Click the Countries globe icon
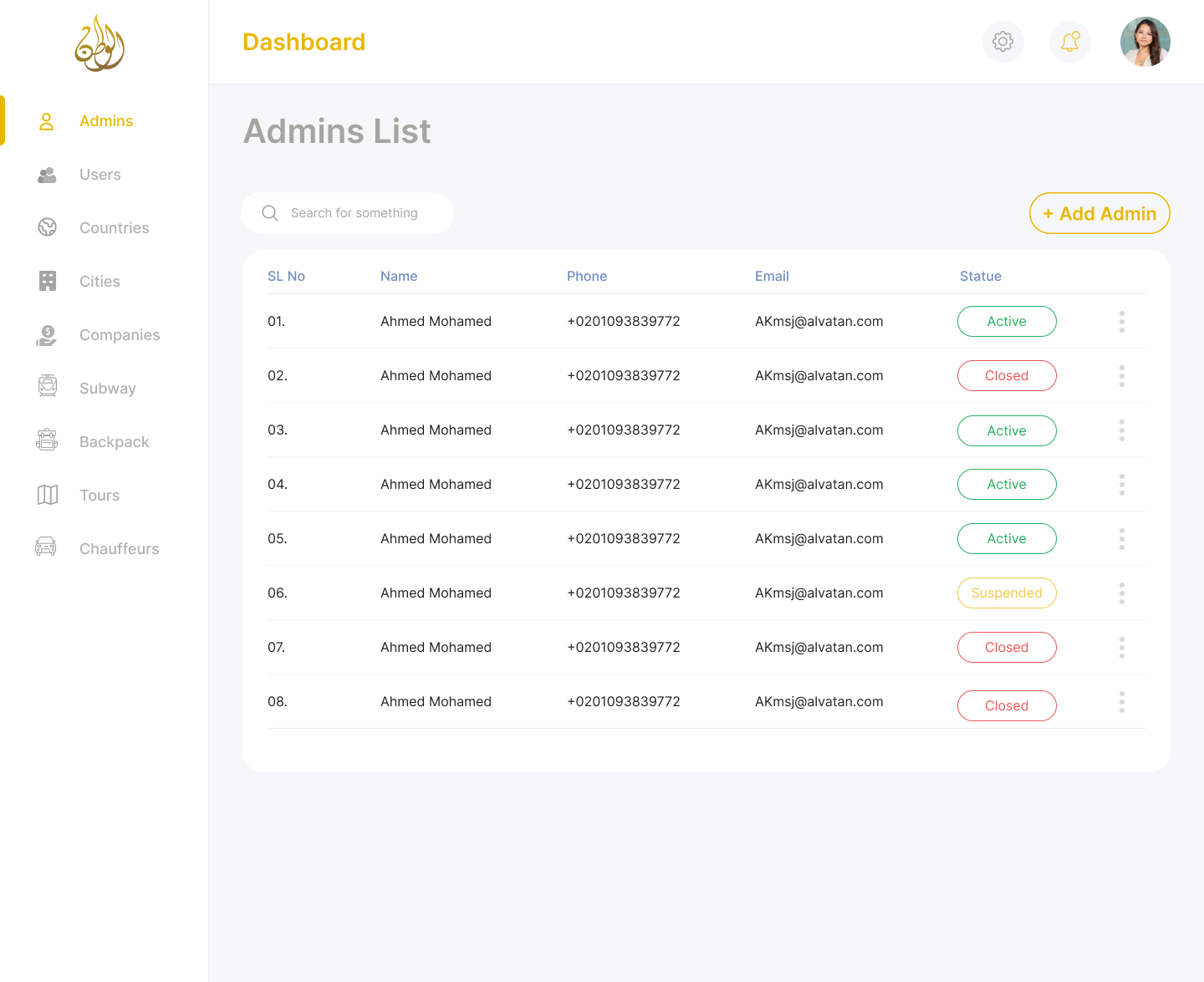 coord(47,227)
